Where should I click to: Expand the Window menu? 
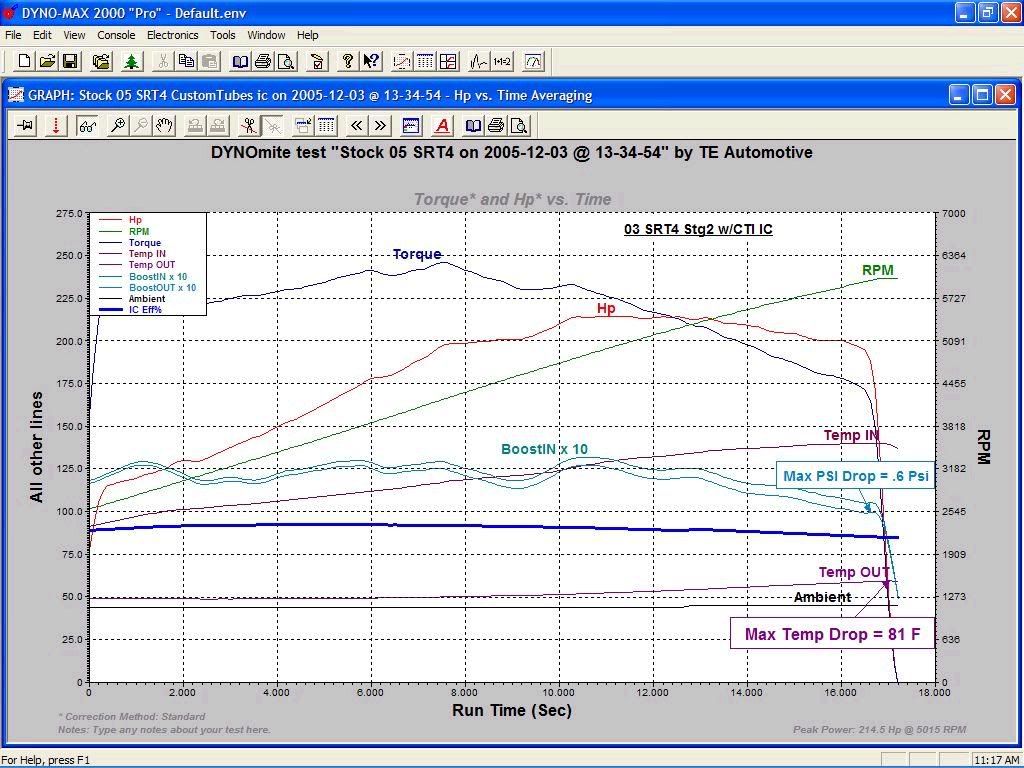266,35
